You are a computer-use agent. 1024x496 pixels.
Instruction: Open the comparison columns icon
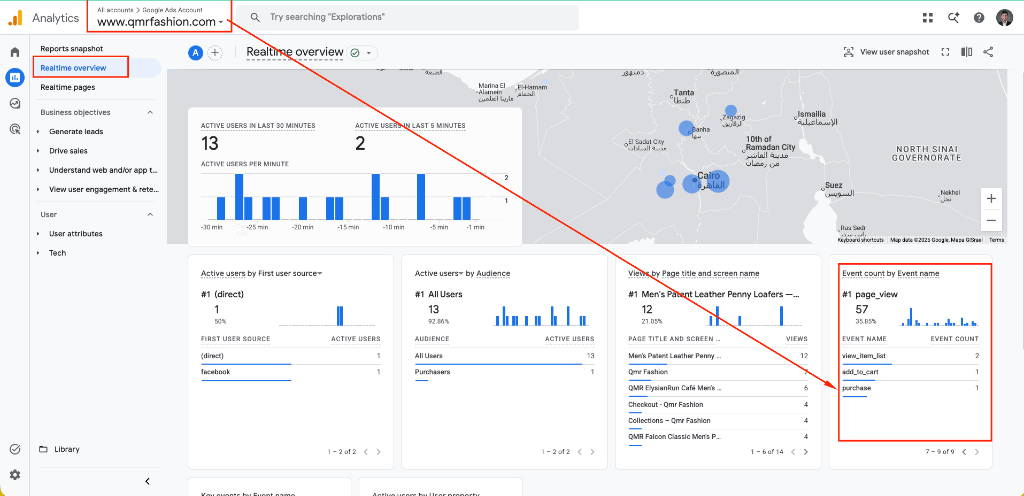click(x=967, y=52)
